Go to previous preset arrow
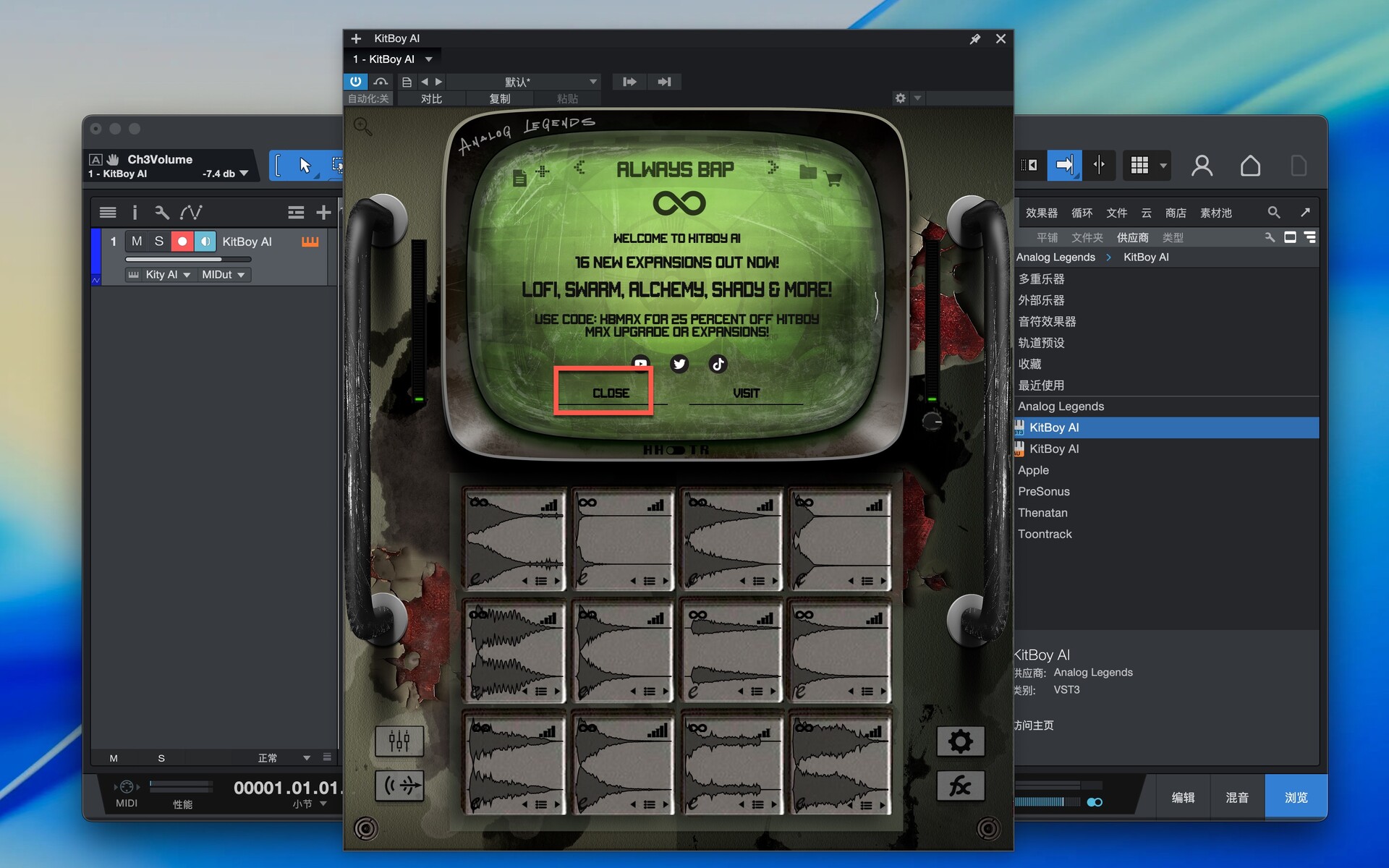The width and height of the screenshot is (1389, 868). coord(425,82)
